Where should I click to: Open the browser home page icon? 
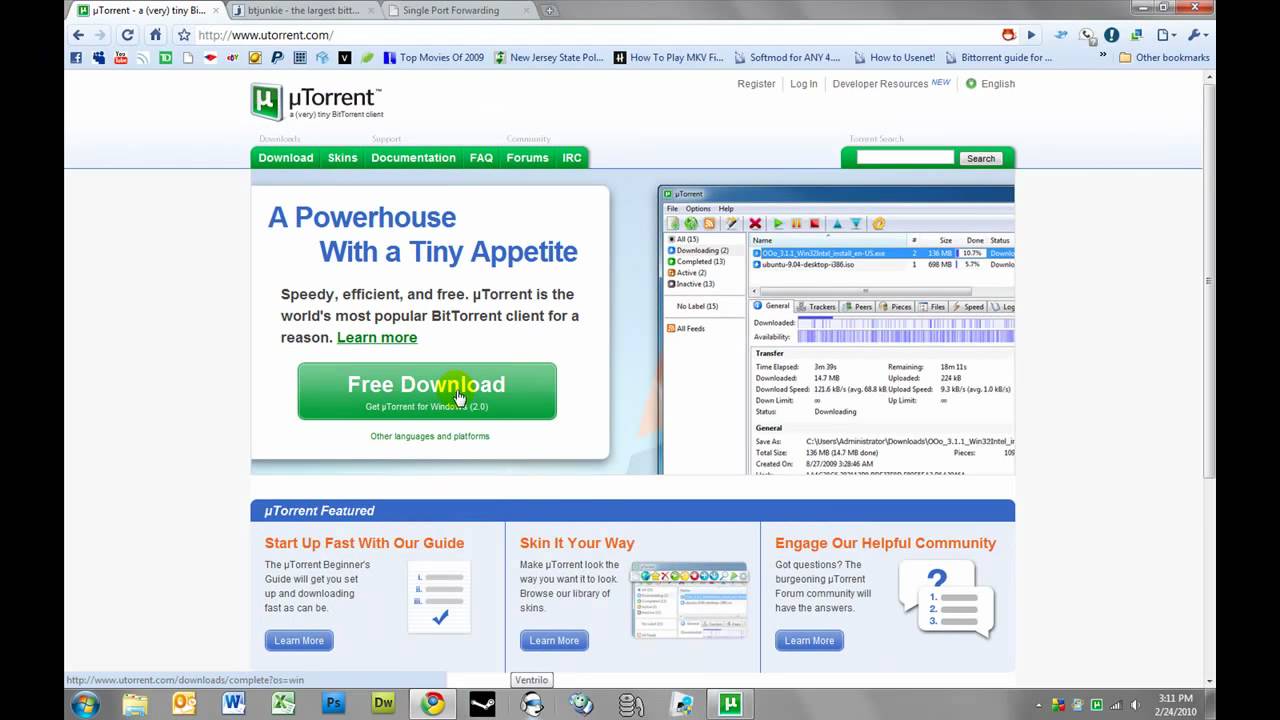click(x=155, y=35)
